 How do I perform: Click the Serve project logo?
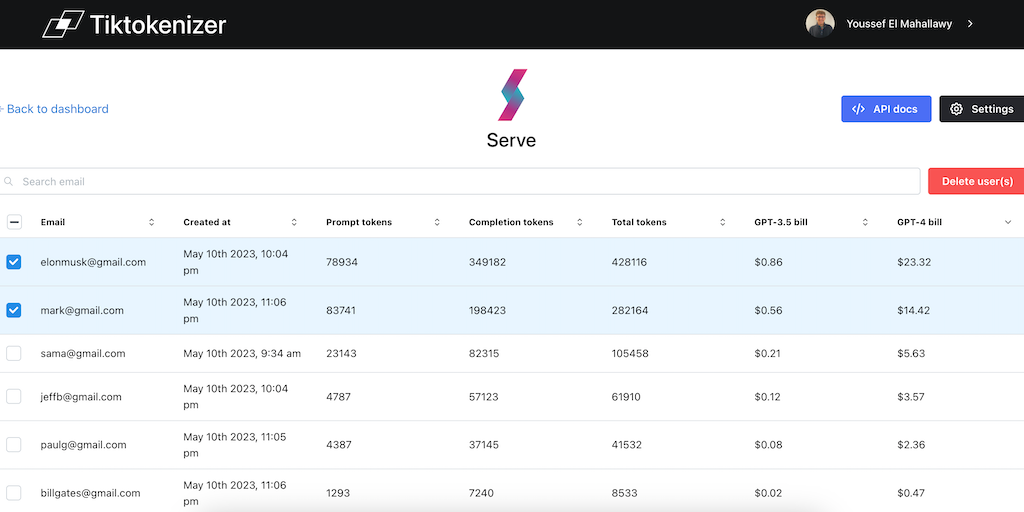(513, 95)
